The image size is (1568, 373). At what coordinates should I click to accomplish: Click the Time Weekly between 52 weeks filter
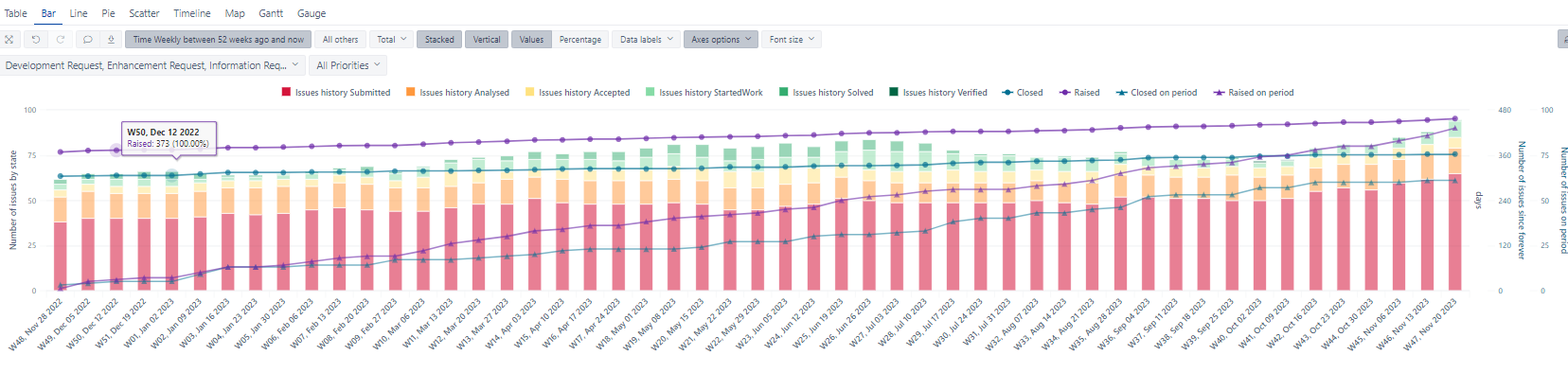(x=218, y=40)
